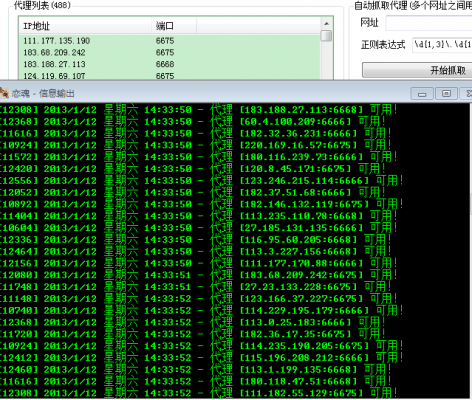
Task: Select proxy row 124.119.69.107
Action: [x=170, y=75]
